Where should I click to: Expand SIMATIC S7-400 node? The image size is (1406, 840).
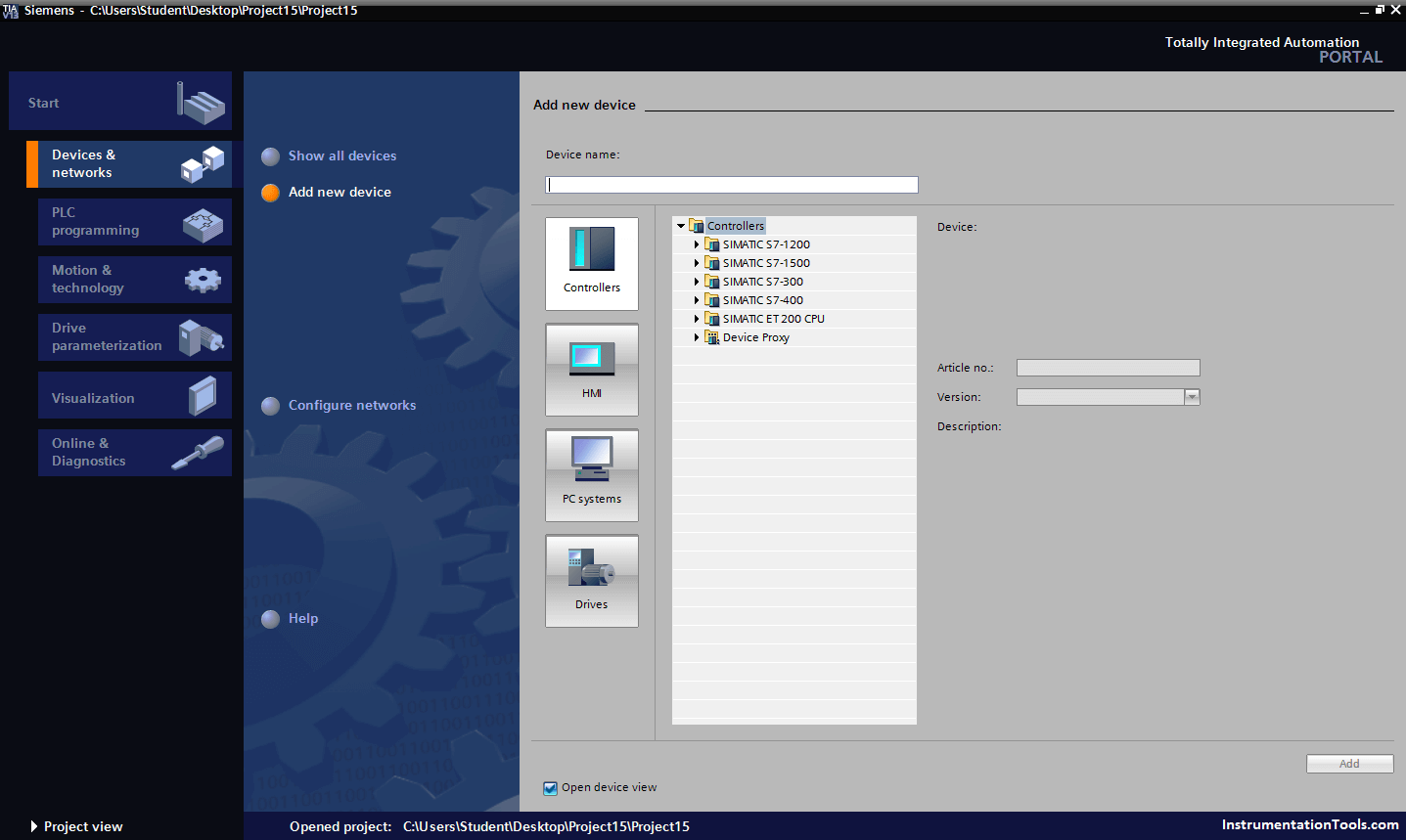(697, 300)
